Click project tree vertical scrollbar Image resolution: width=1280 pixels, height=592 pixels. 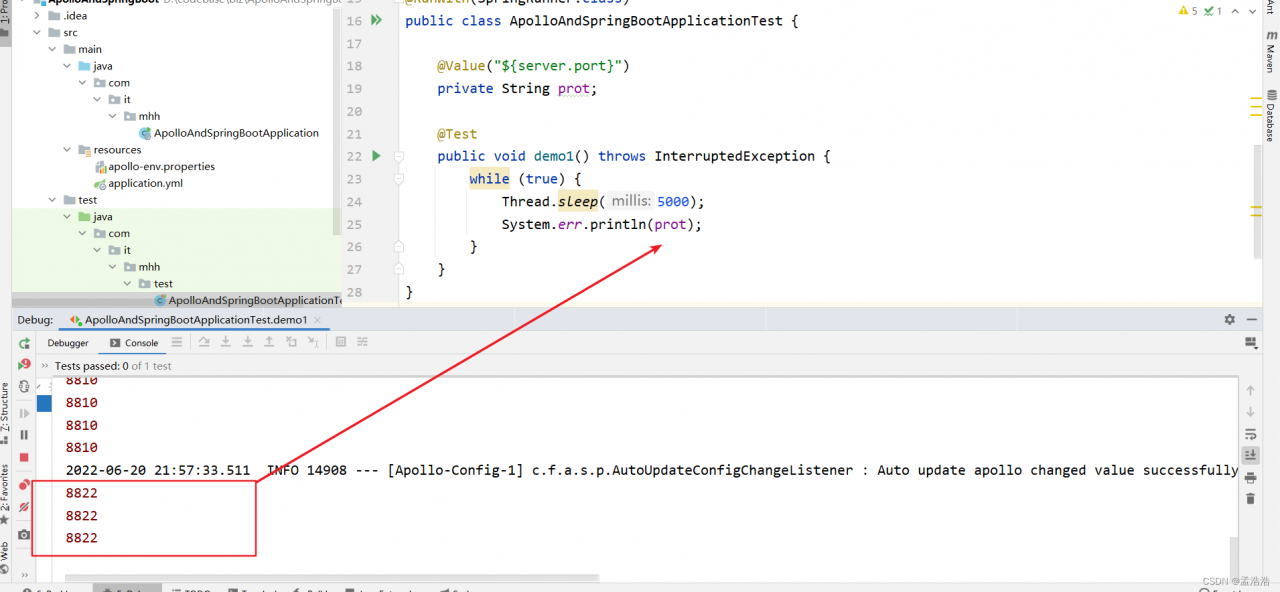(x=337, y=120)
